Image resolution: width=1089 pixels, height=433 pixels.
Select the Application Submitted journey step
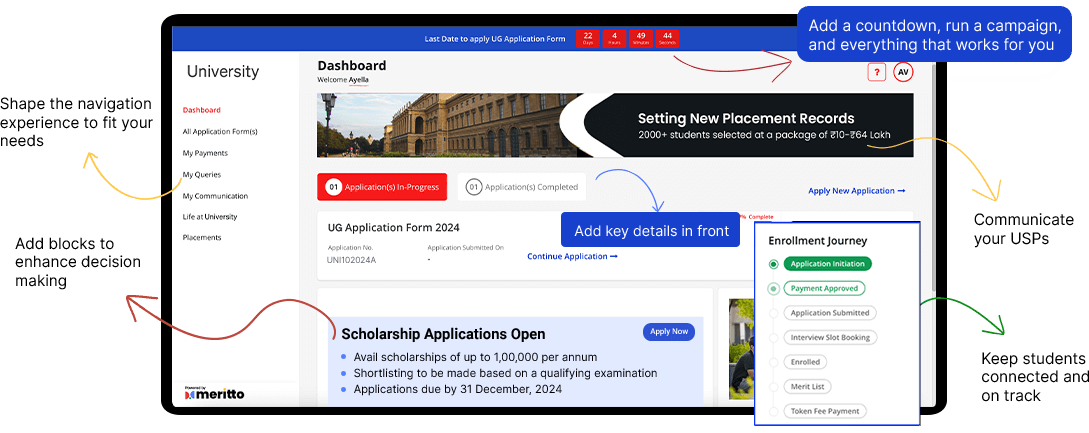coord(830,313)
